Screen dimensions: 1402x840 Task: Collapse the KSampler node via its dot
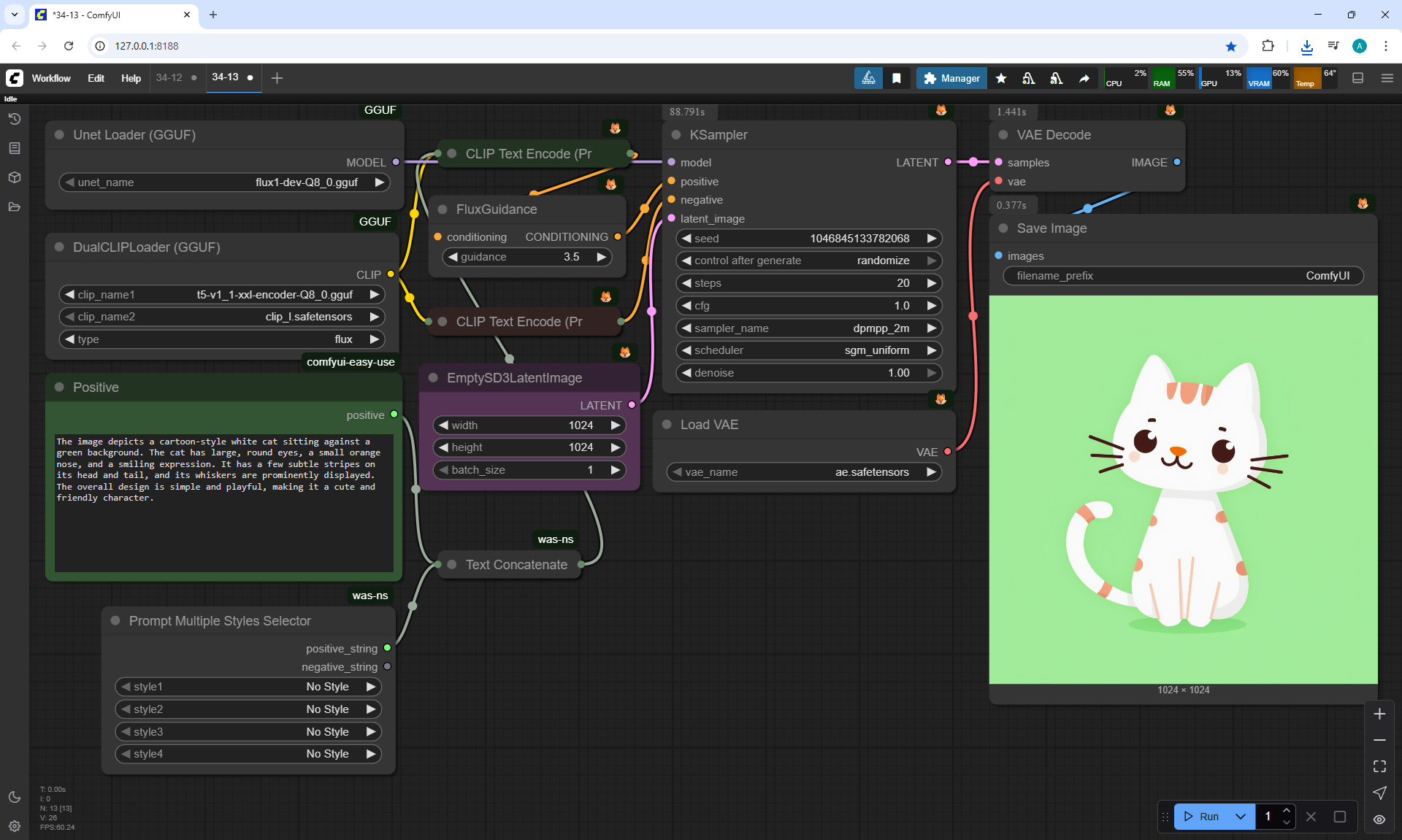click(676, 135)
